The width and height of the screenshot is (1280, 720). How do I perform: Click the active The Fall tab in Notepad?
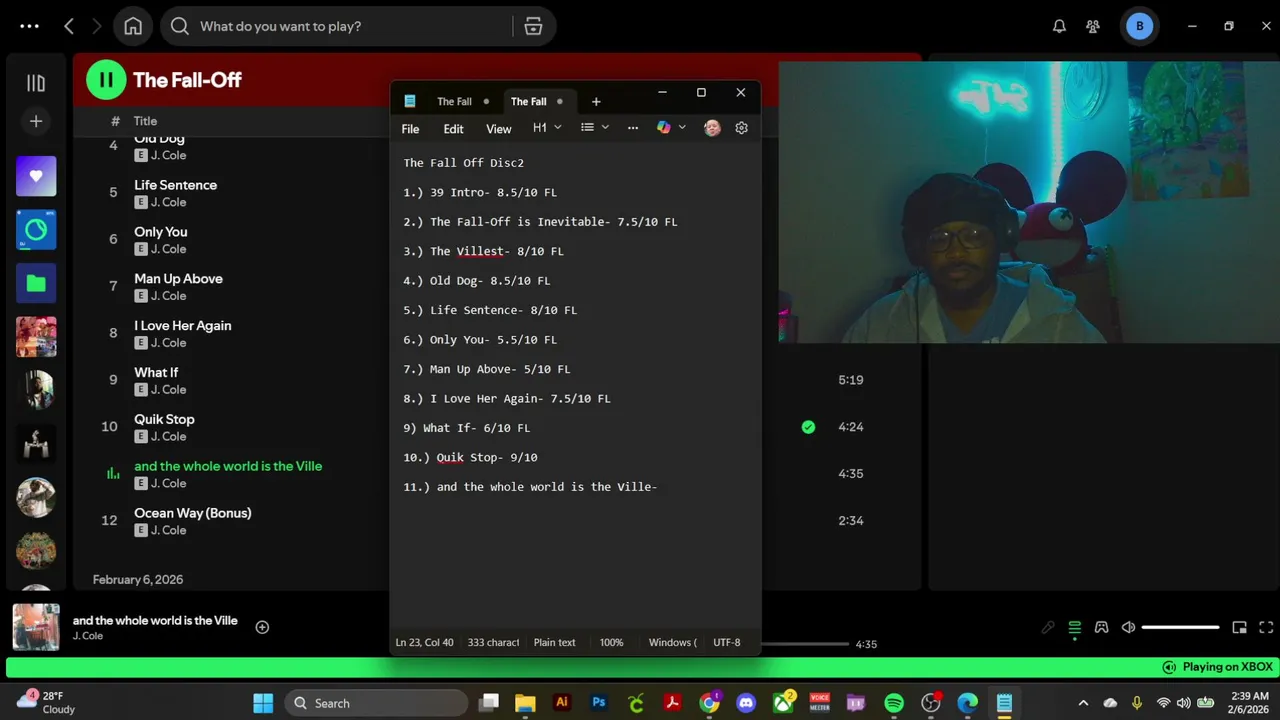[530, 101]
